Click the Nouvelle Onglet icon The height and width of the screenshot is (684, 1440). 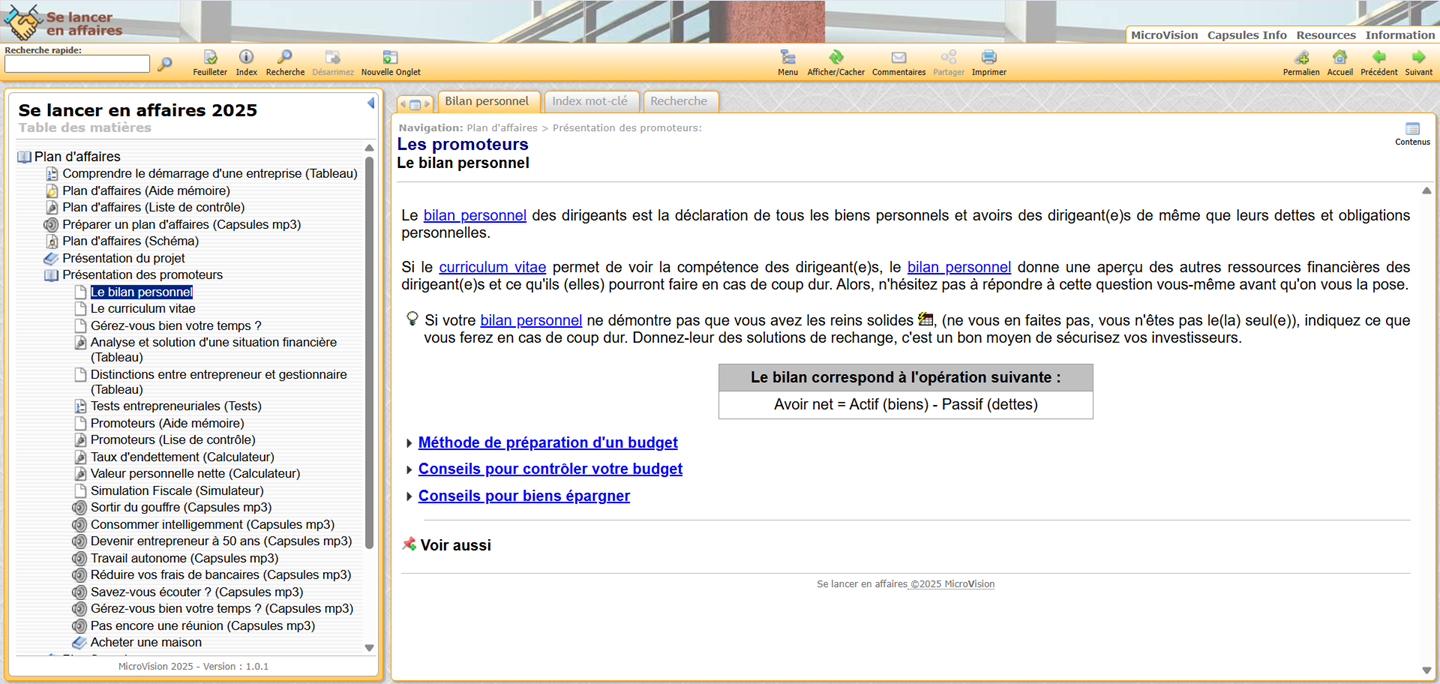tap(390, 58)
